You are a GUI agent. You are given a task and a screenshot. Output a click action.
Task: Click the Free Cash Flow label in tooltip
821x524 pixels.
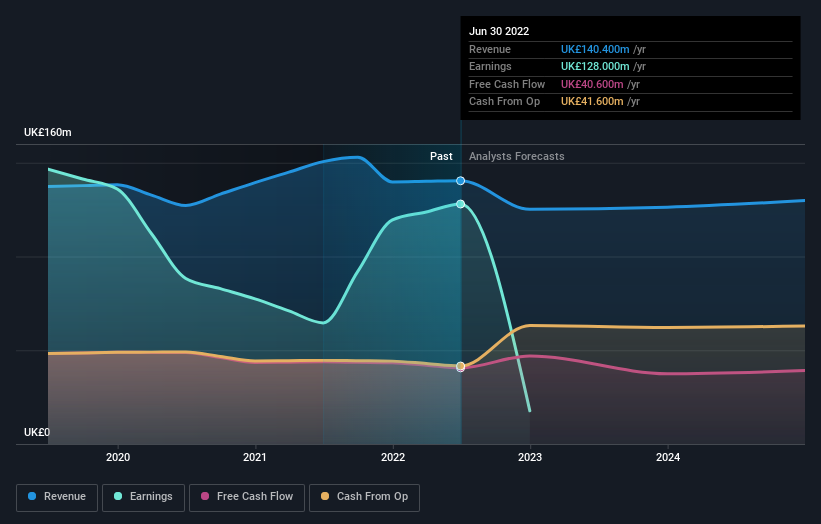click(x=507, y=84)
